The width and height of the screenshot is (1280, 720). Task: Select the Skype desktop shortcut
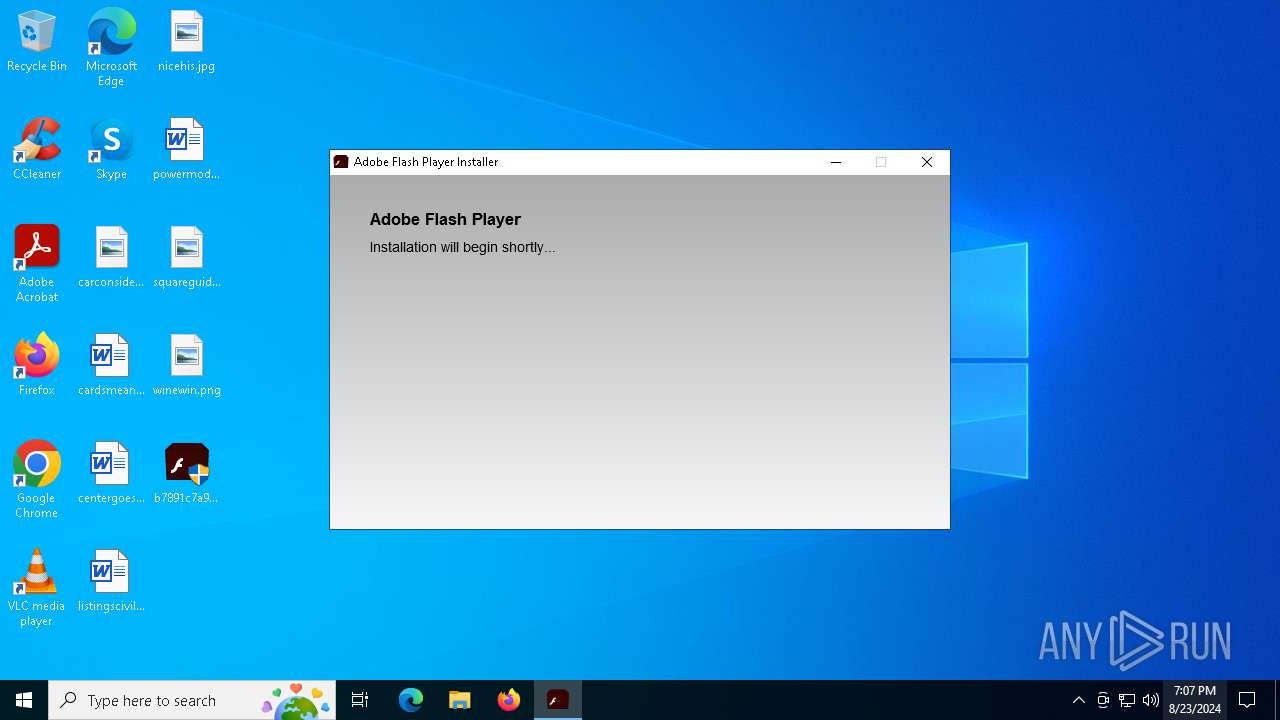click(x=111, y=150)
